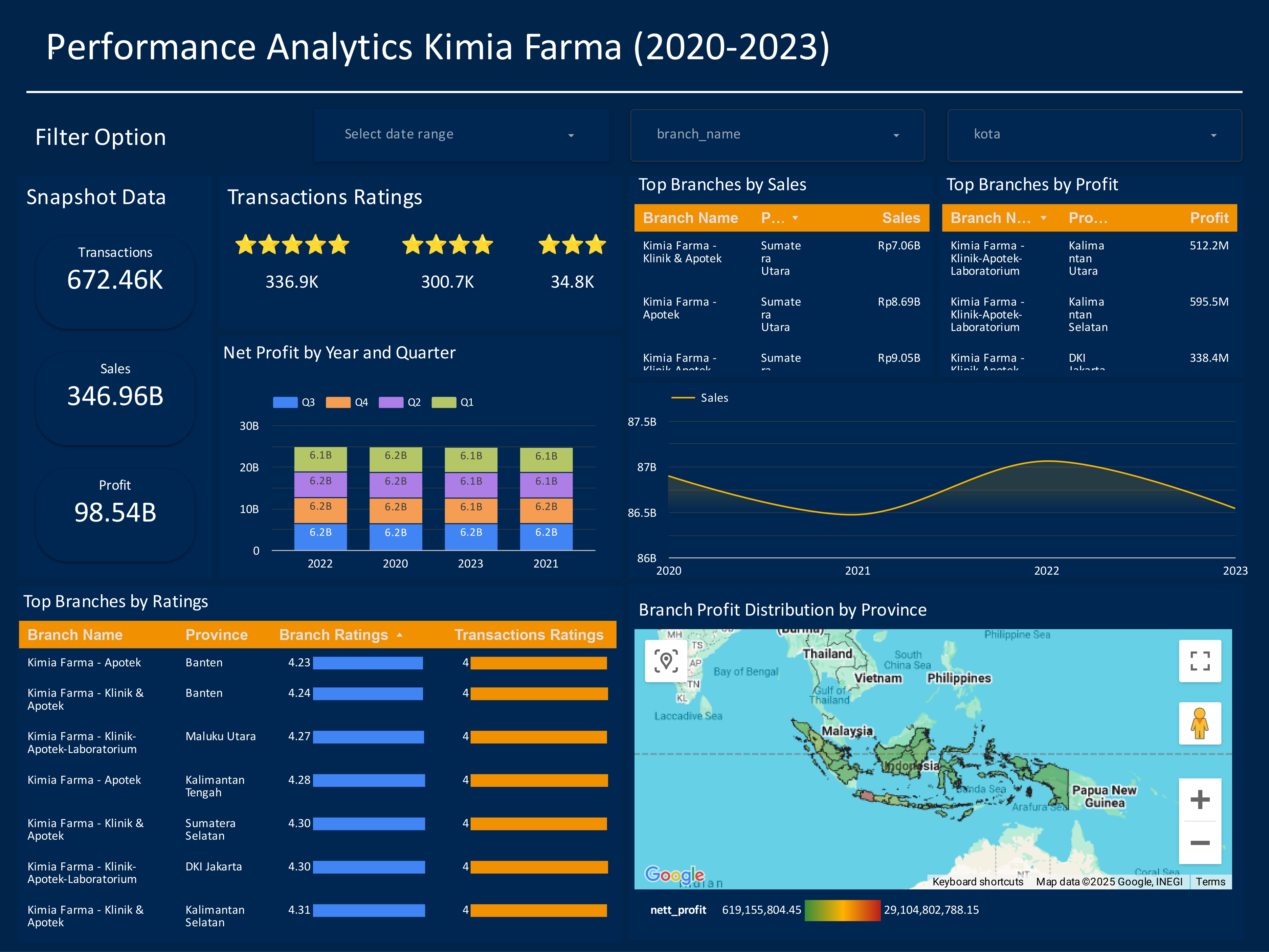Zoom in on the map

(x=1200, y=799)
